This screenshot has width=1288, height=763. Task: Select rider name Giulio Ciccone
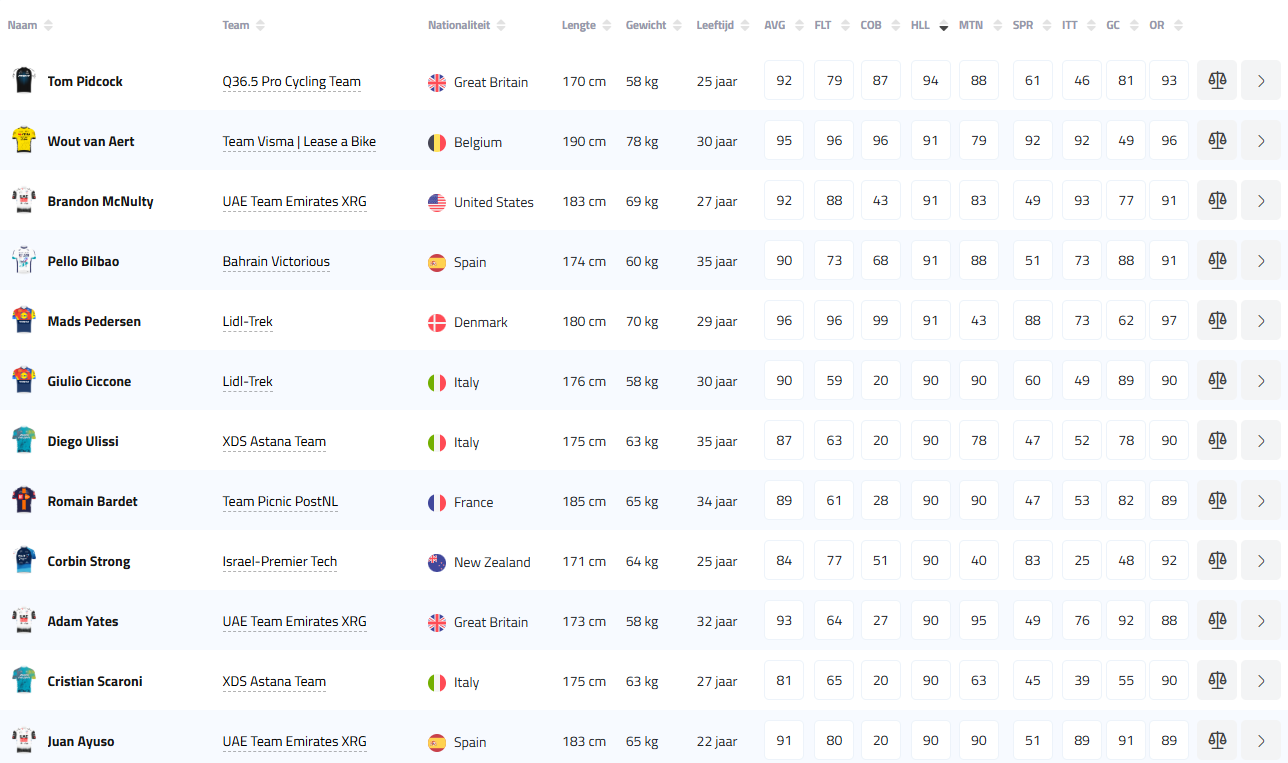click(89, 382)
